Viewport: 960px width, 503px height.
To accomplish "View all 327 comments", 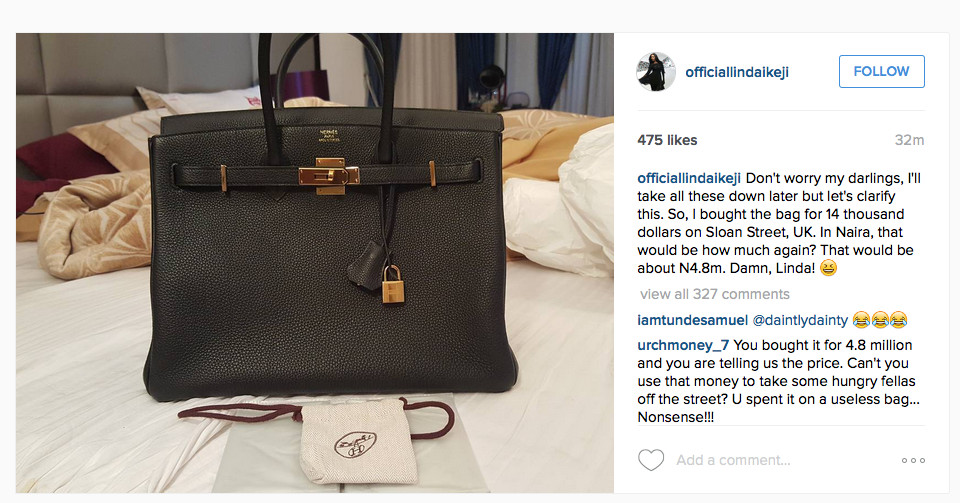I will [x=714, y=294].
